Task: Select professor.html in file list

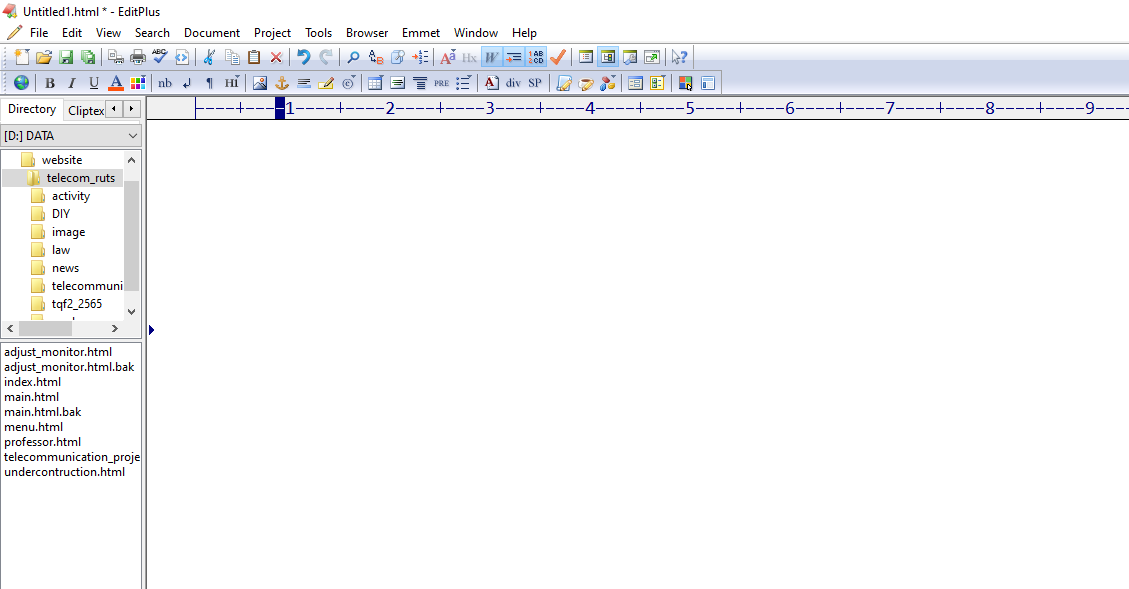Action: point(42,442)
